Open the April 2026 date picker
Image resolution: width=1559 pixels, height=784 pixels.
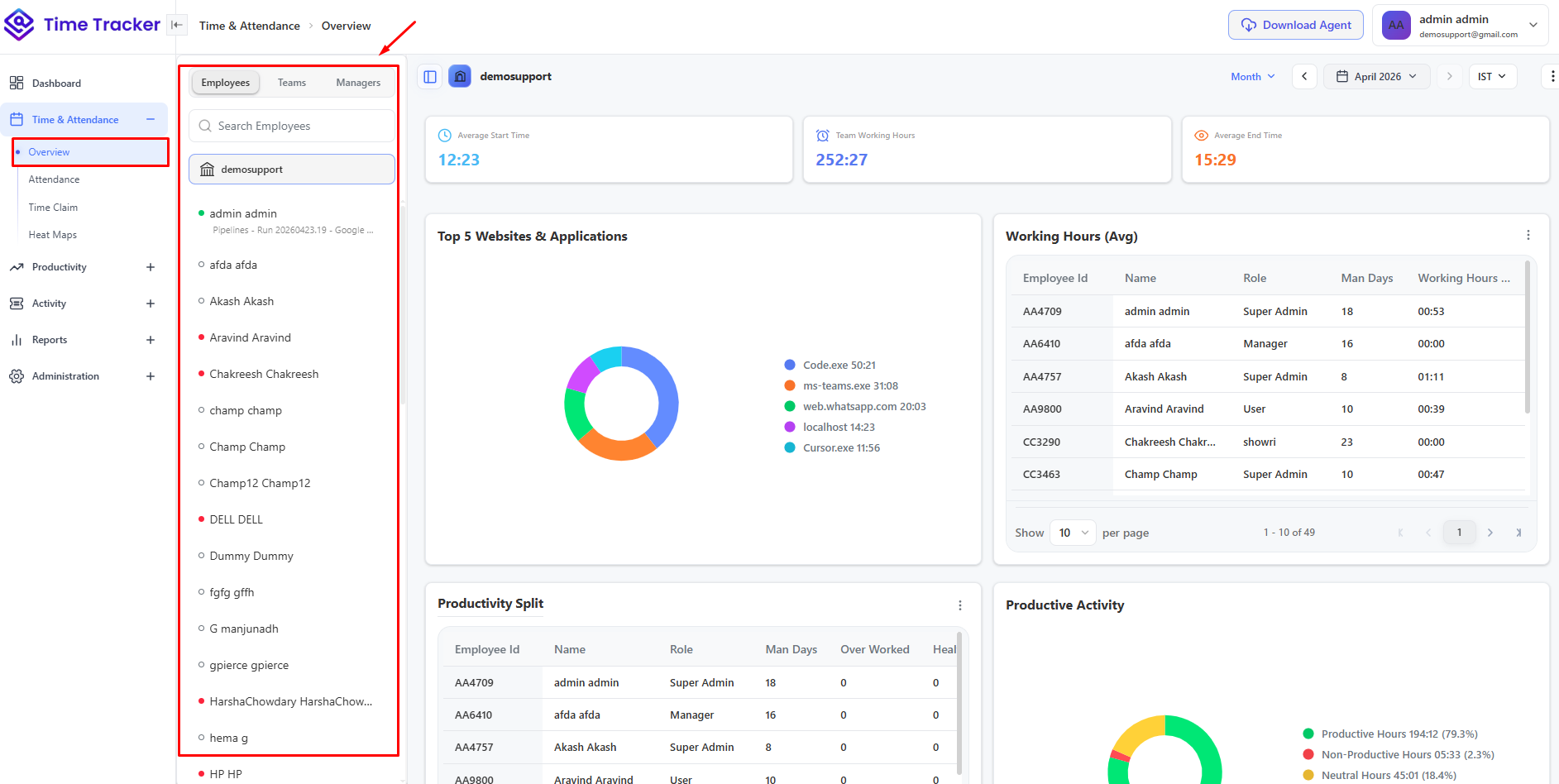pyautogui.click(x=1377, y=77)
